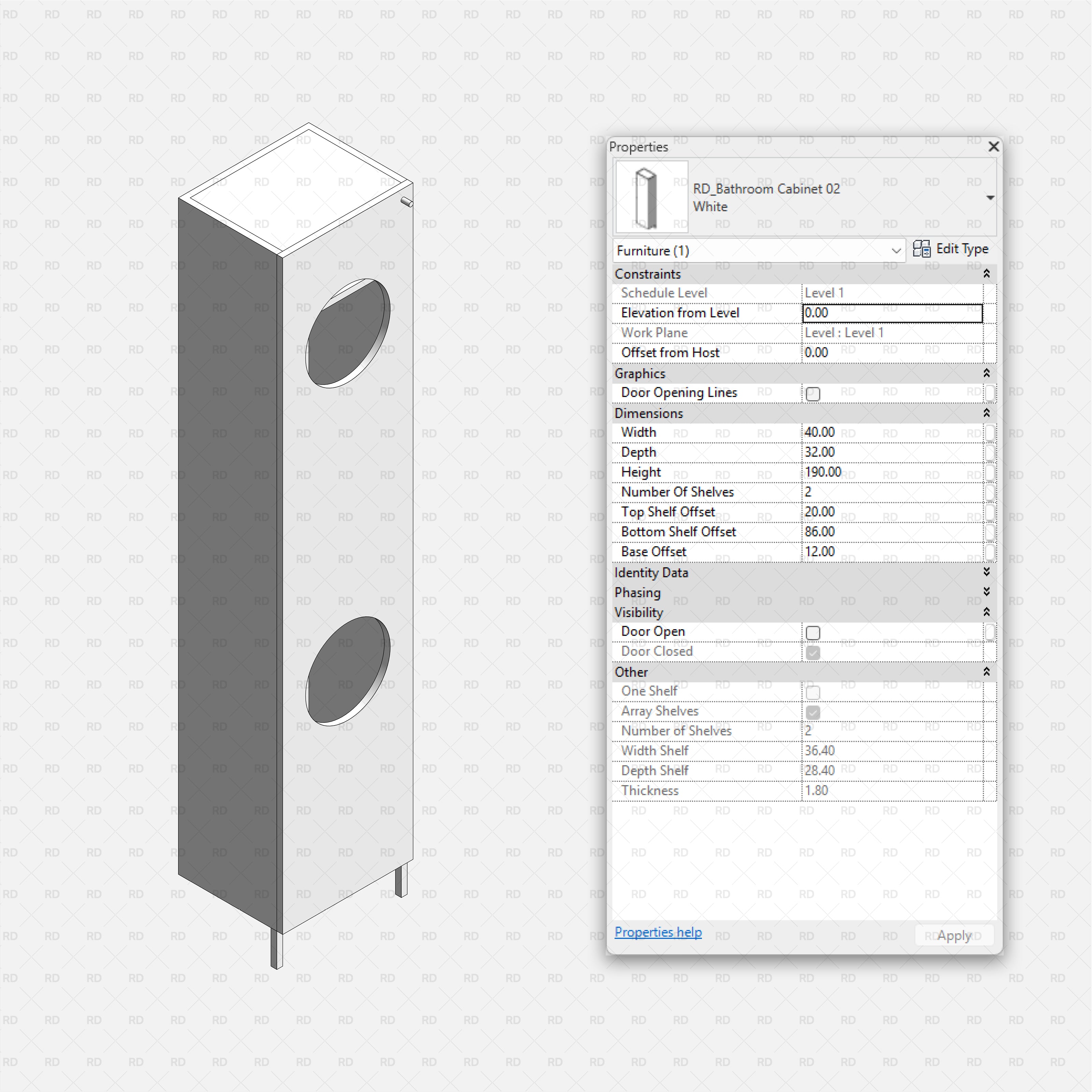The height and width of the screenshot is (1092, 1092).
Task: Enable the Door Open checkbox
Action: [813, 632]
